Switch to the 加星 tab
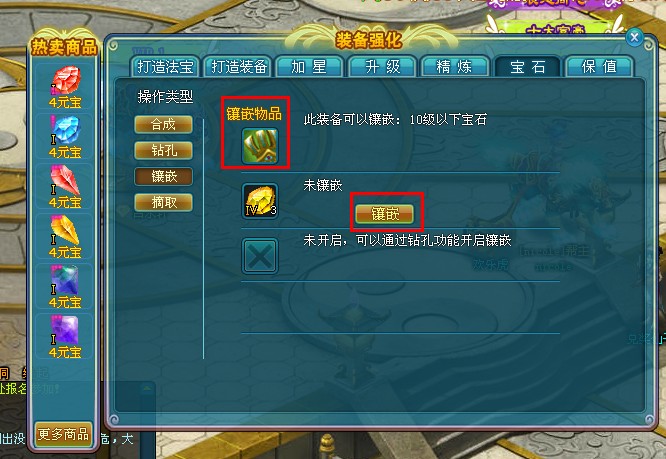The image size is (666, 459). (309, 67)
